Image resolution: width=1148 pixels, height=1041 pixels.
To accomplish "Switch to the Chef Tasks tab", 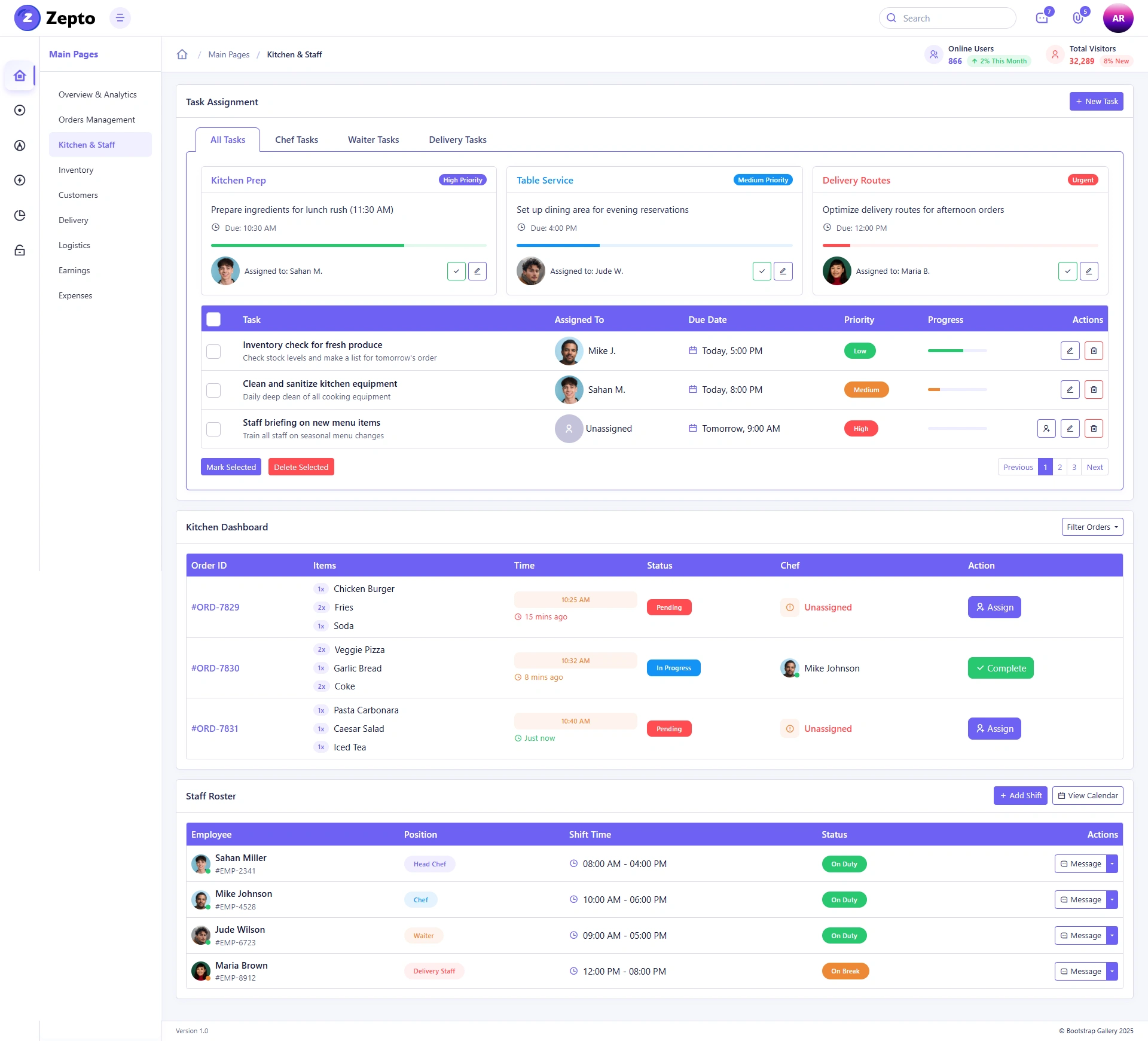I will tap(297, 140).
